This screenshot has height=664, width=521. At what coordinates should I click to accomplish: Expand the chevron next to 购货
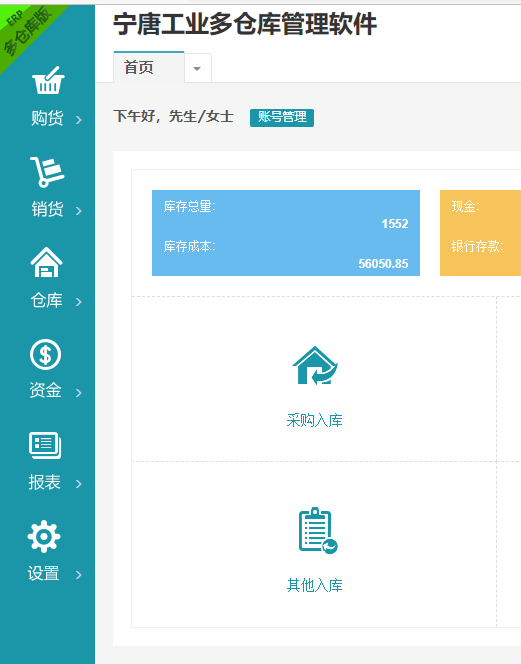point(79,120)
